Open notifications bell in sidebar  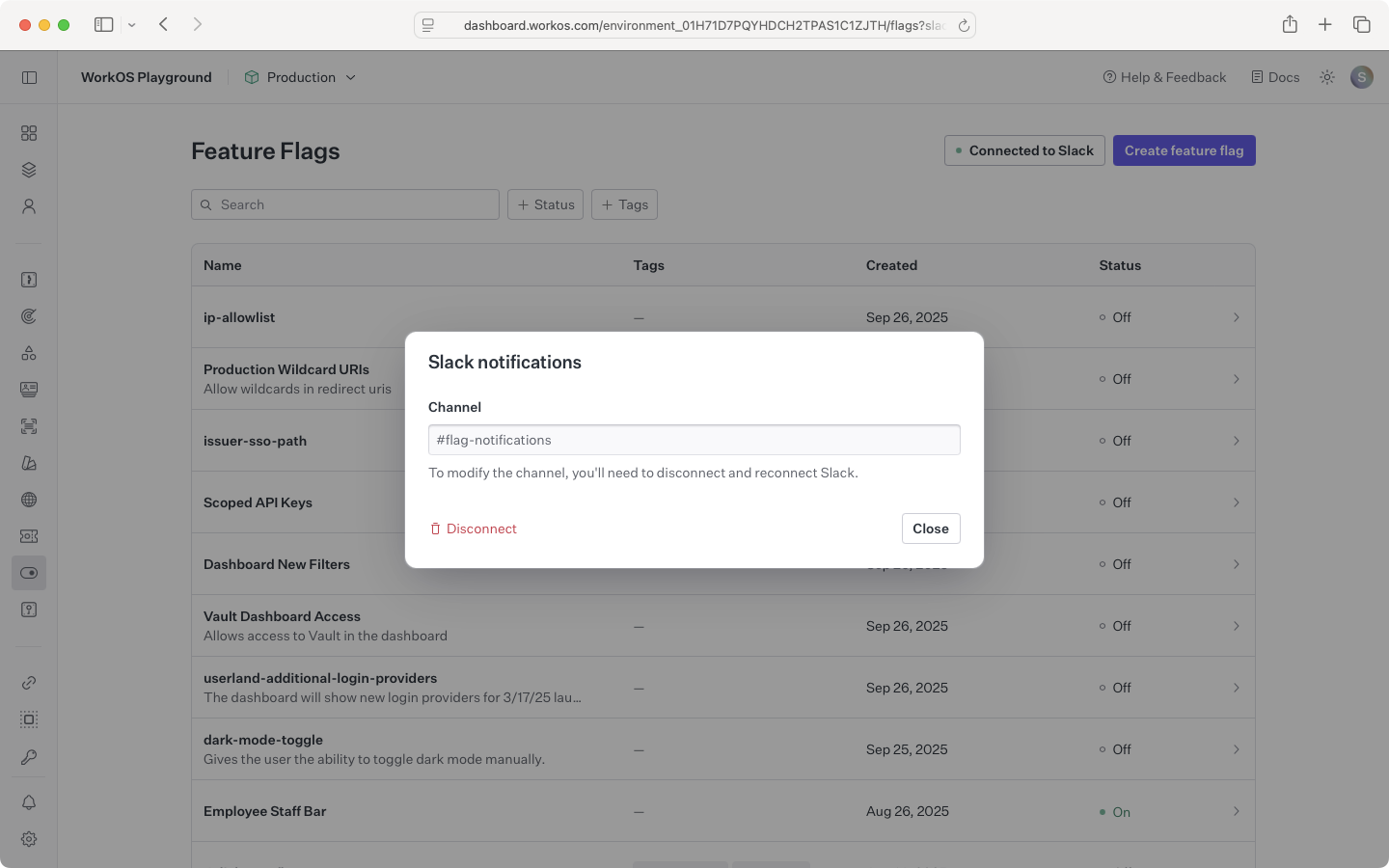click(29, 802)
